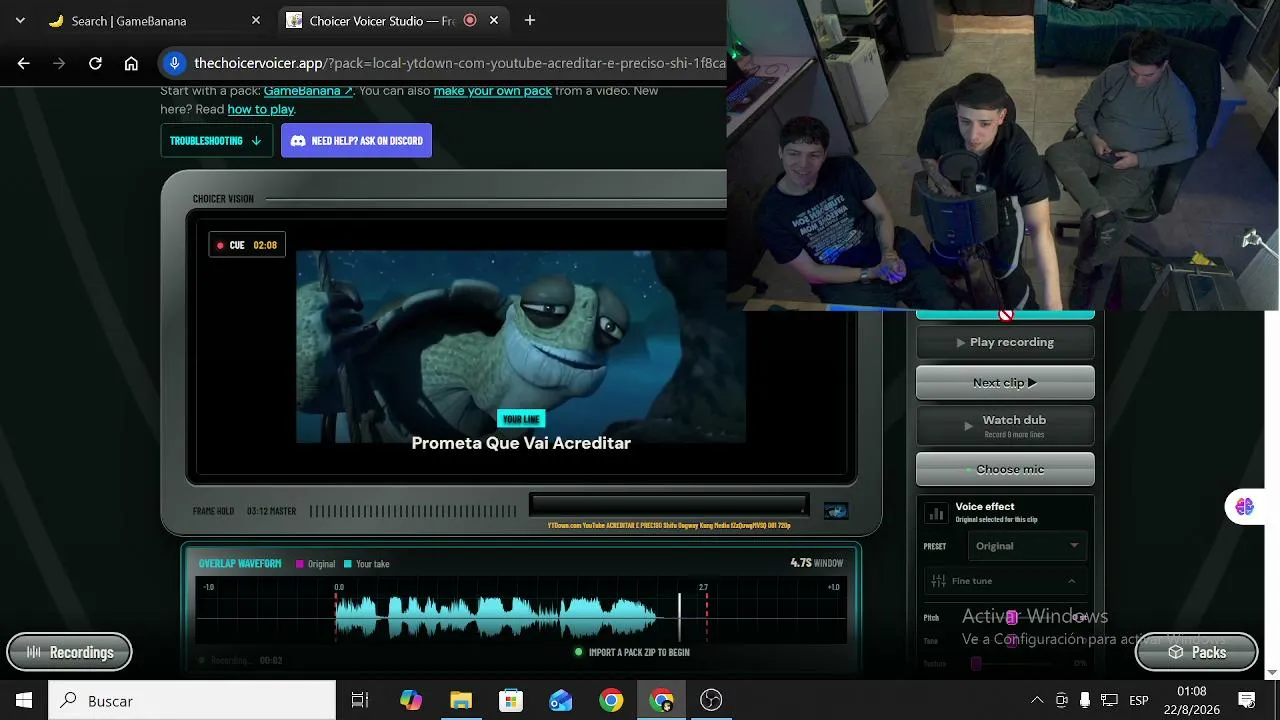Adjust the Pitch slider handle
The height and width of the screenshot is (720, 1280).
[1011, 617]
